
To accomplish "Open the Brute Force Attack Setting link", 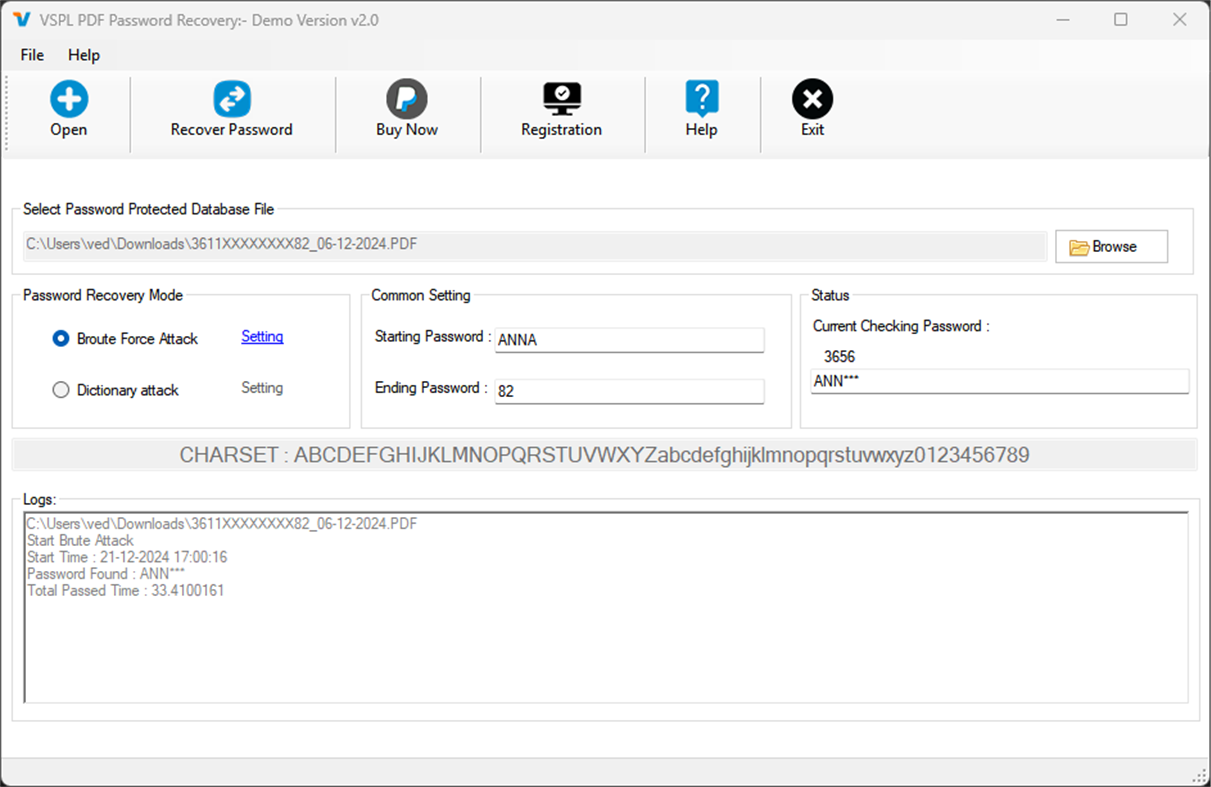I will coord(261,337).
